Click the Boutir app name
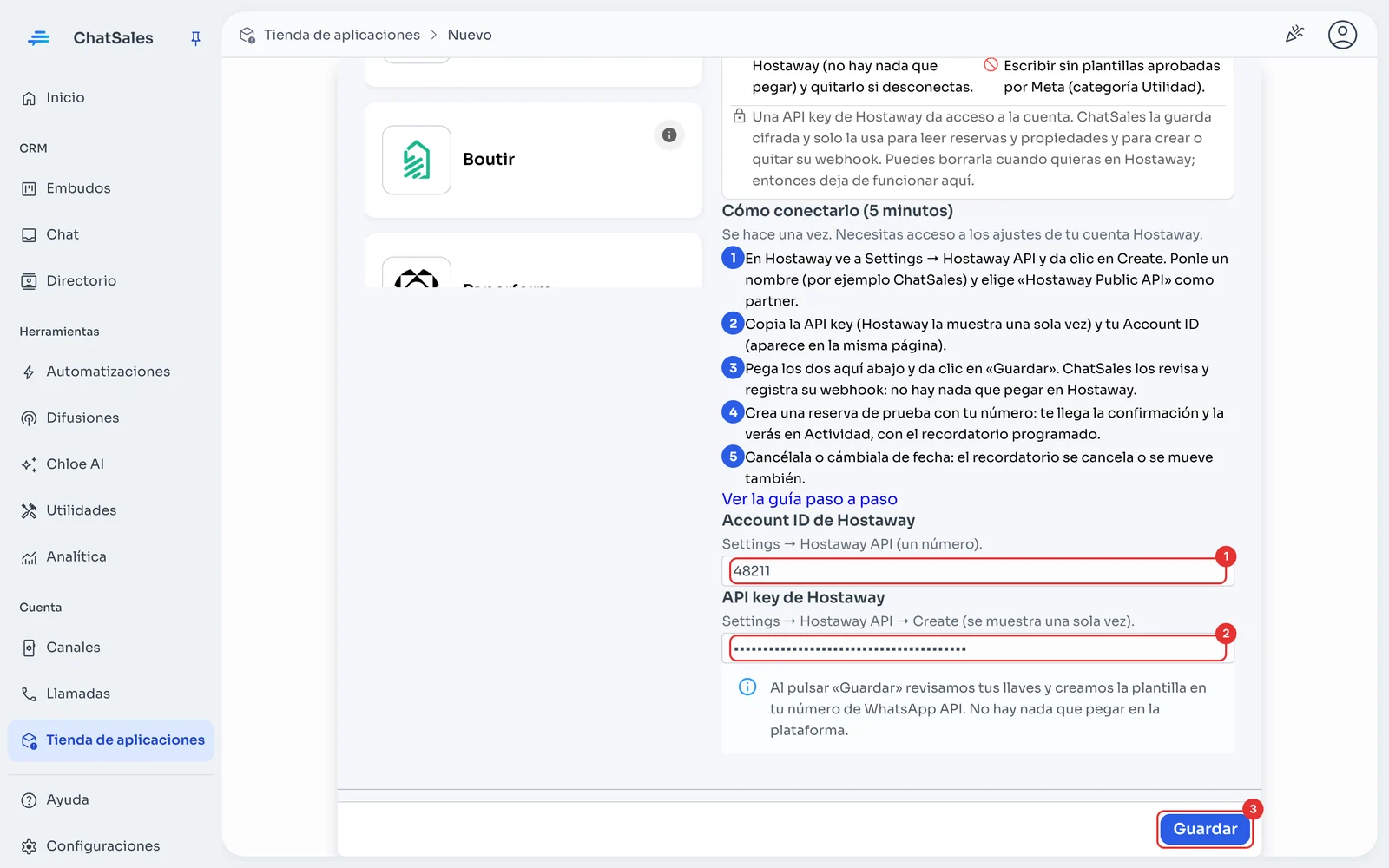Image resolution: width=1389 pixels, height=868 pixels. pos(489,160)
